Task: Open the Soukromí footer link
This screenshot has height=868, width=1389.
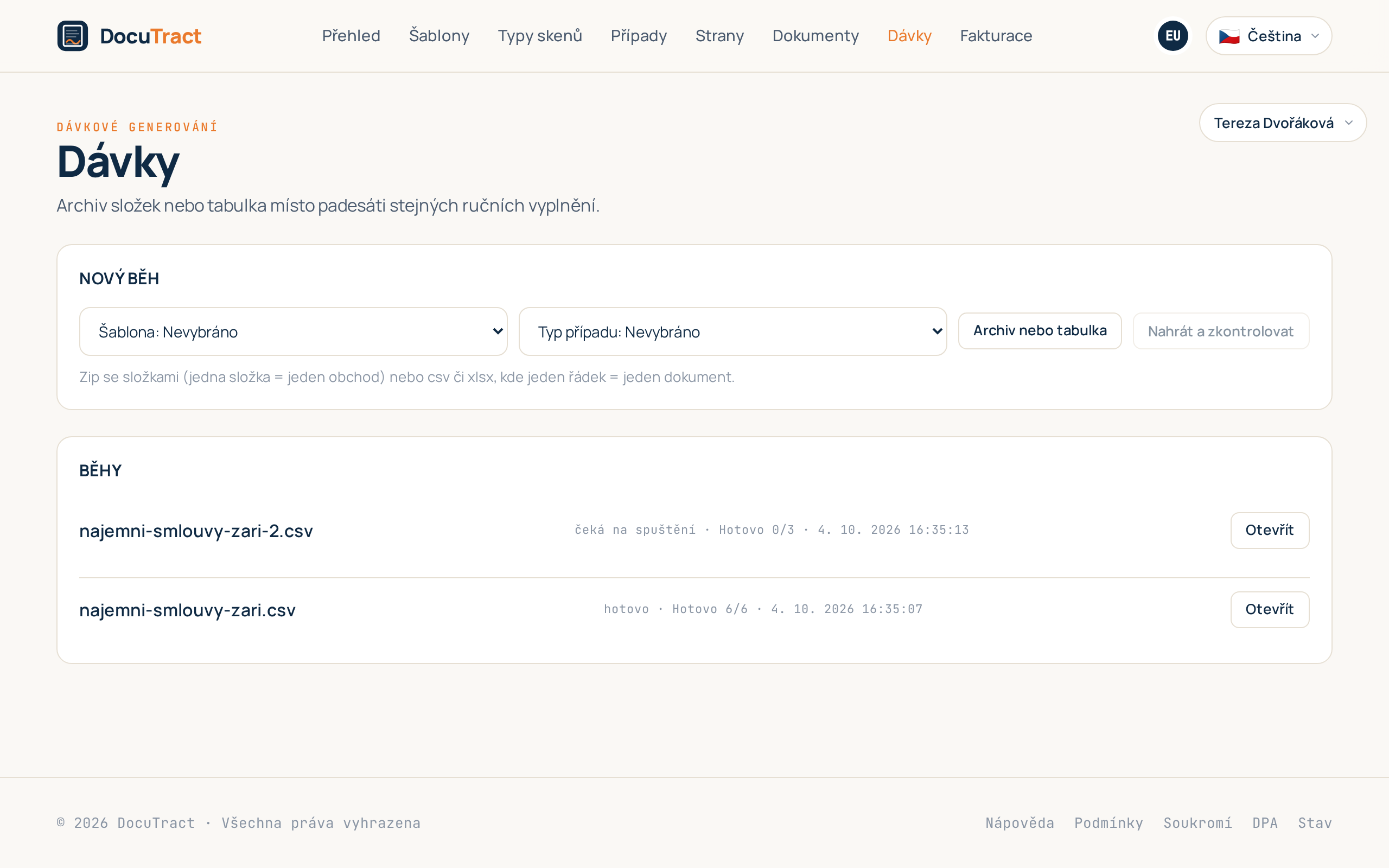Action: click(1197, 822)
